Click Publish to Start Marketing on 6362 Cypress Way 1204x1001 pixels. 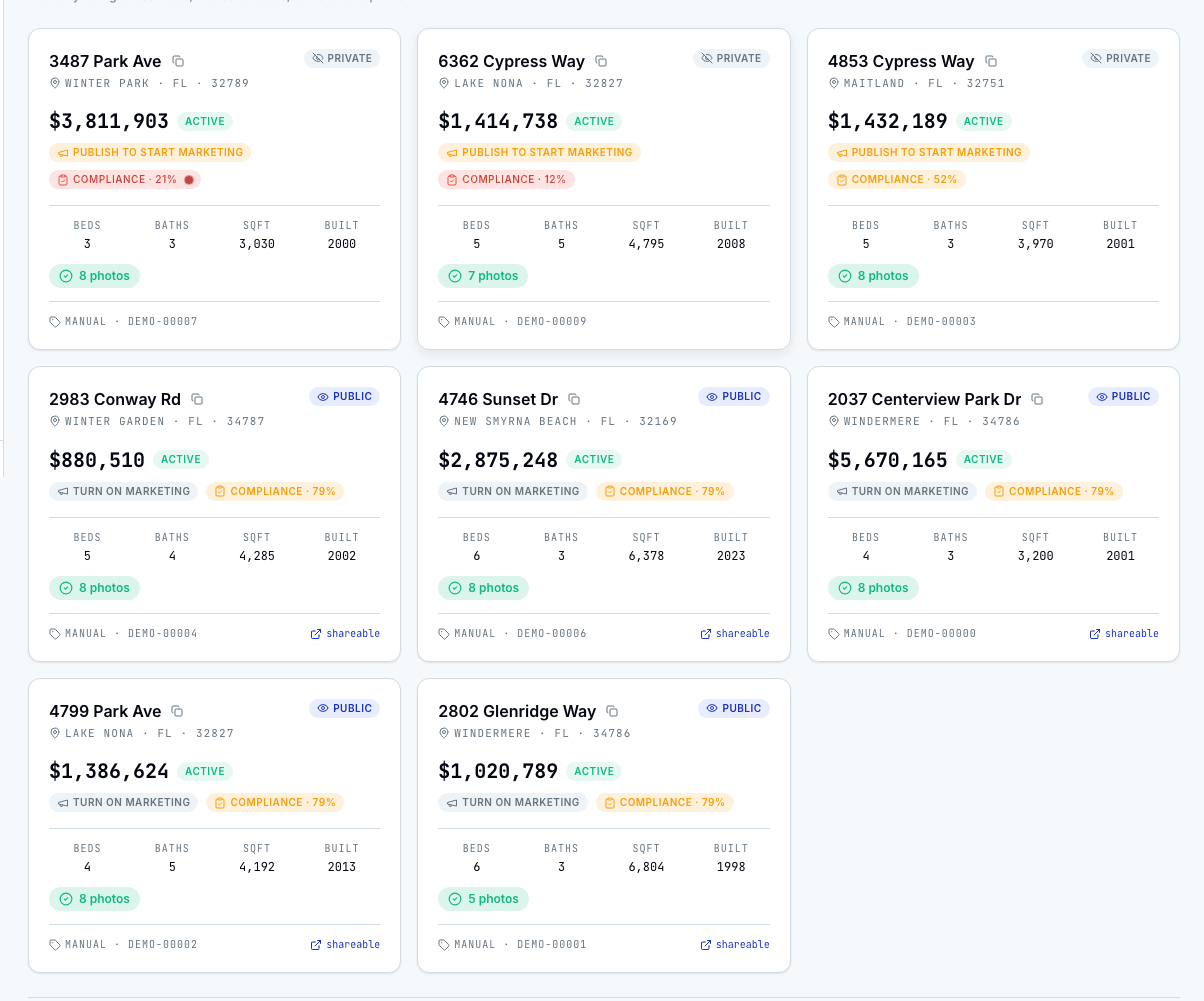tap(539, 152)
